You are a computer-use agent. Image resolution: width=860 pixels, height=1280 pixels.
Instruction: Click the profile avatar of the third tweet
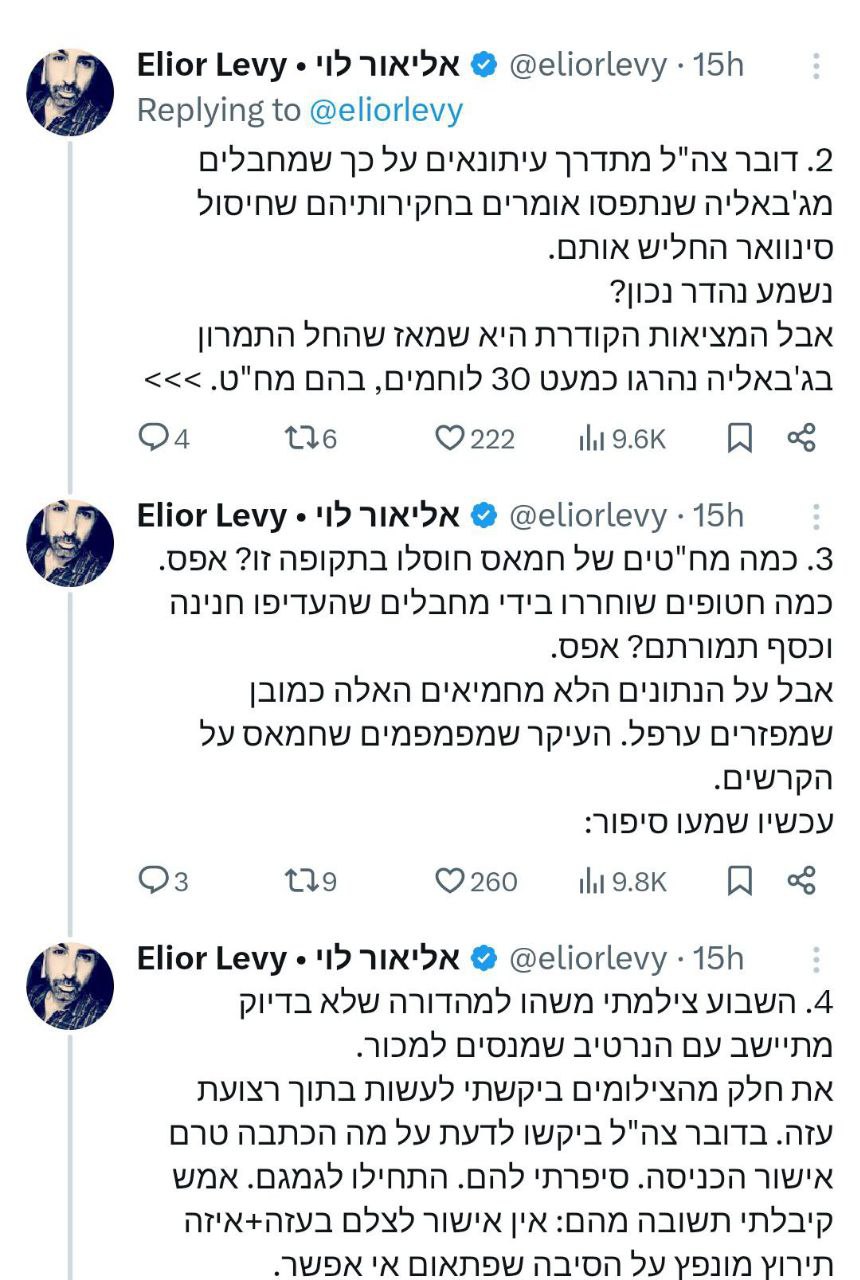pyautogui.click(x=69, y=984)
